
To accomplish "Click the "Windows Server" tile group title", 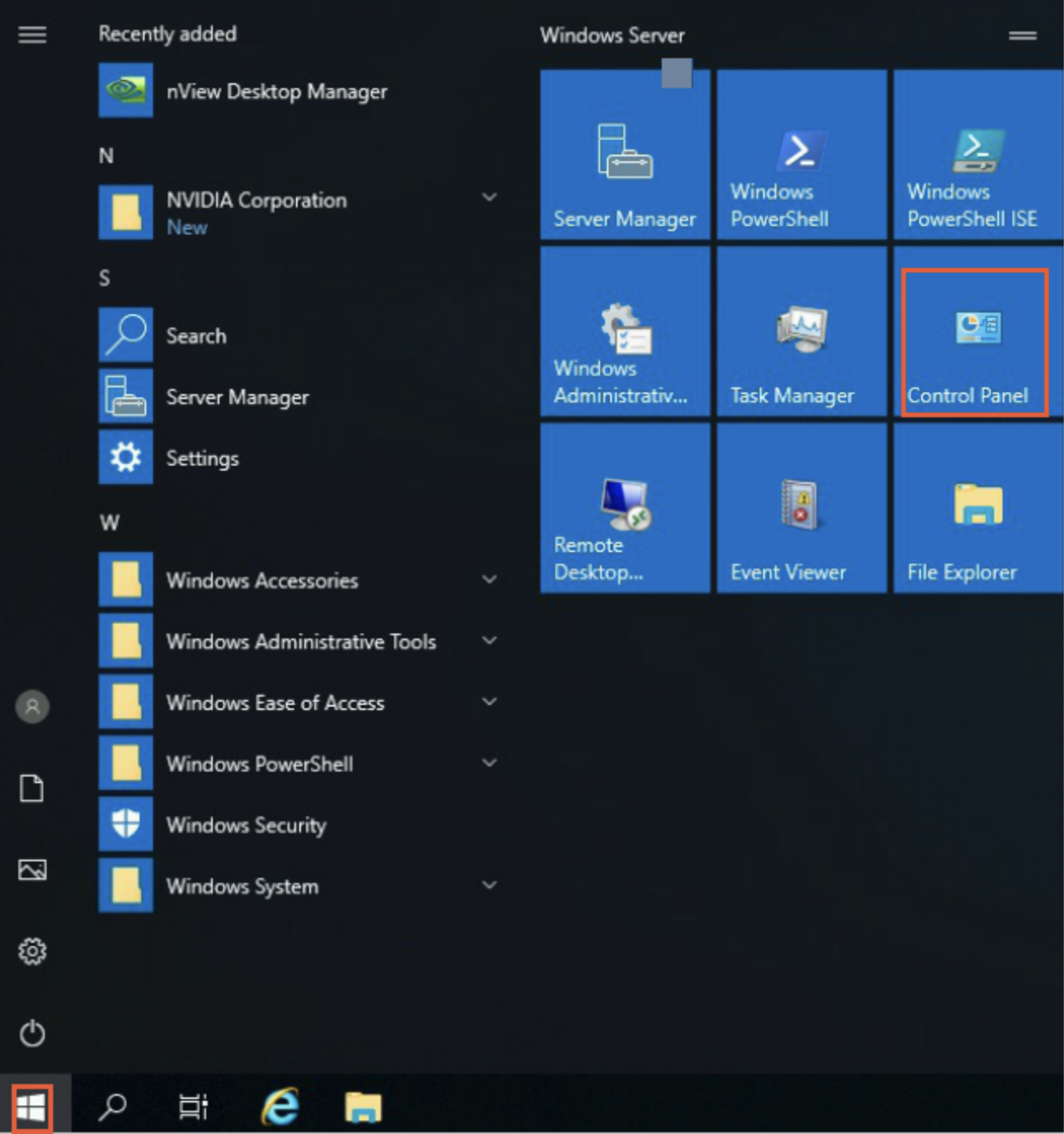I will click(x=613, y=36).
